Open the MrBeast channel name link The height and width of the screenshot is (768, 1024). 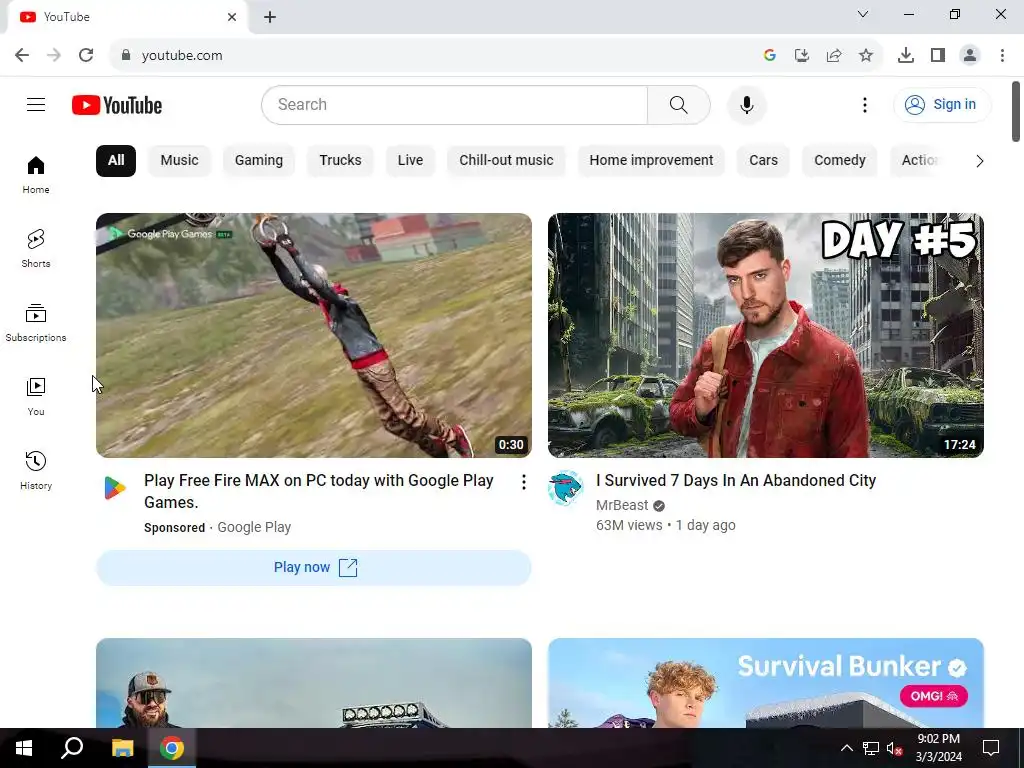622,505
